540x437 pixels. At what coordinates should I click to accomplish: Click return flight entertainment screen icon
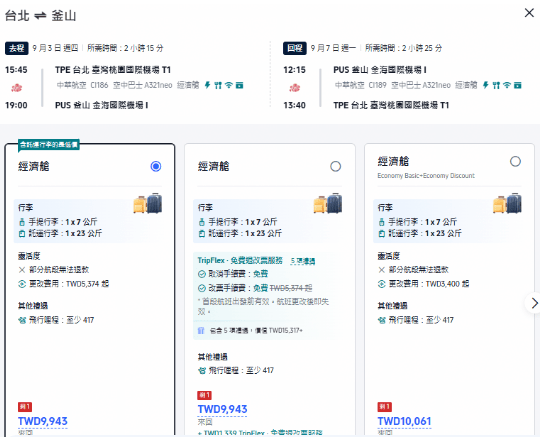point(518,85)
